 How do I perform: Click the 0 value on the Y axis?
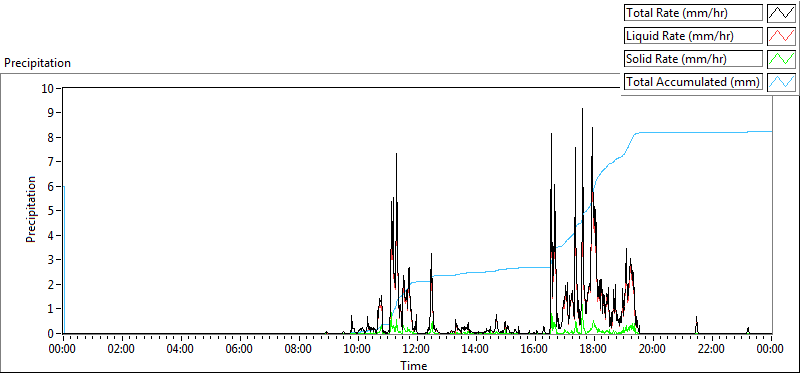[x=51, y=334]
